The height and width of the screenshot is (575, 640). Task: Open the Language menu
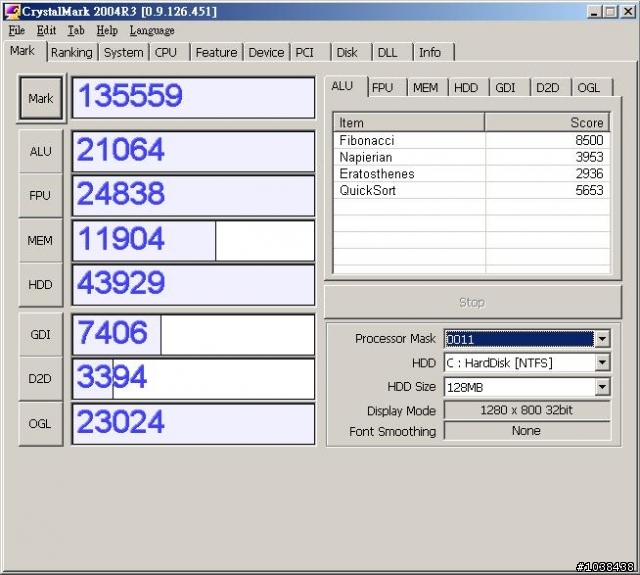click(152, 31)
